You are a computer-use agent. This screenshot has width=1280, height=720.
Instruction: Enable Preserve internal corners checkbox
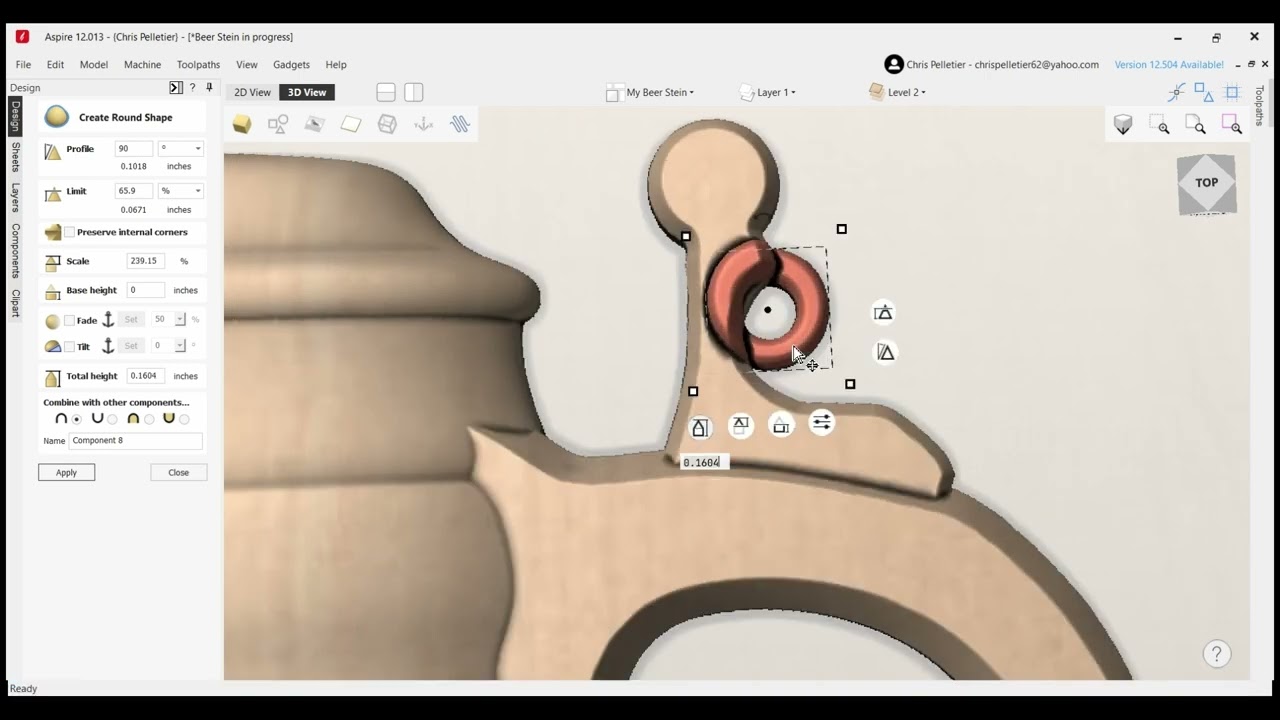[70, 232]
